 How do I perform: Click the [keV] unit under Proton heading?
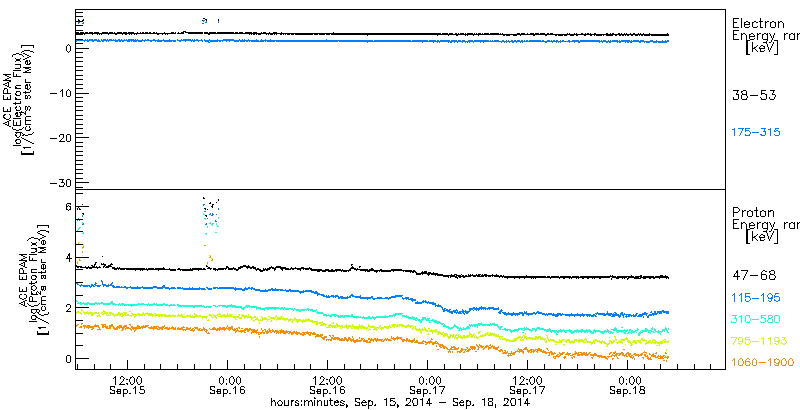pyautogui.click(x=762, y=237)
